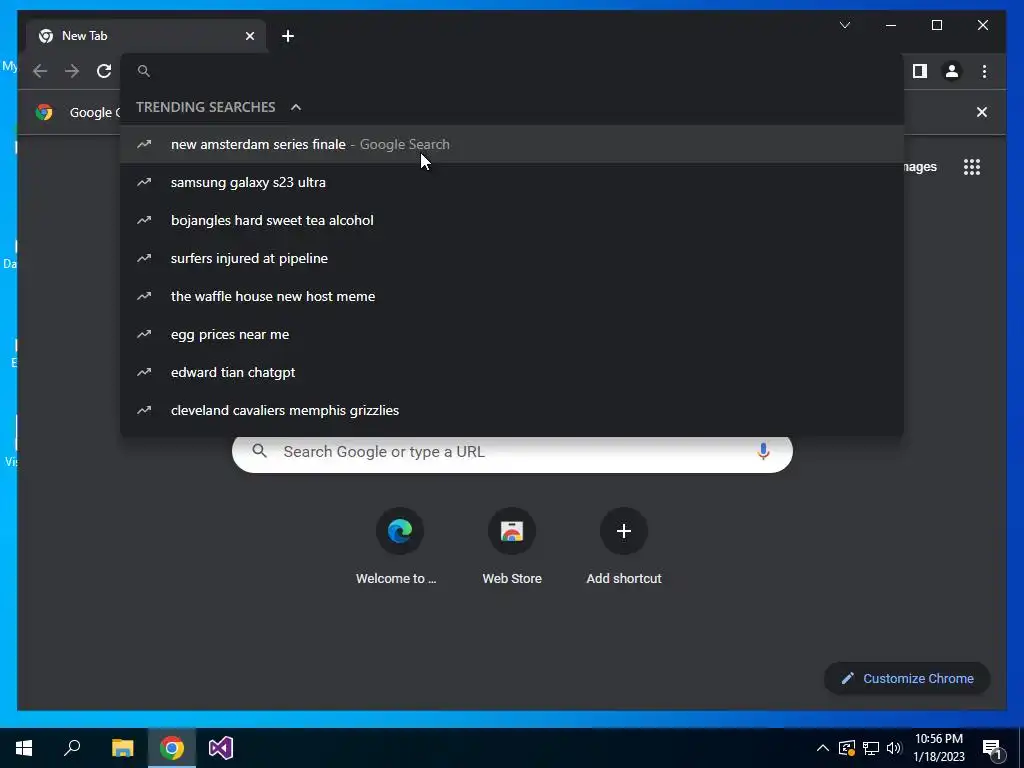Choose 'cleveland cavaliers memphis grizzlies' suggestion
The image size is (1024, 768).
[x=512, y=410]
